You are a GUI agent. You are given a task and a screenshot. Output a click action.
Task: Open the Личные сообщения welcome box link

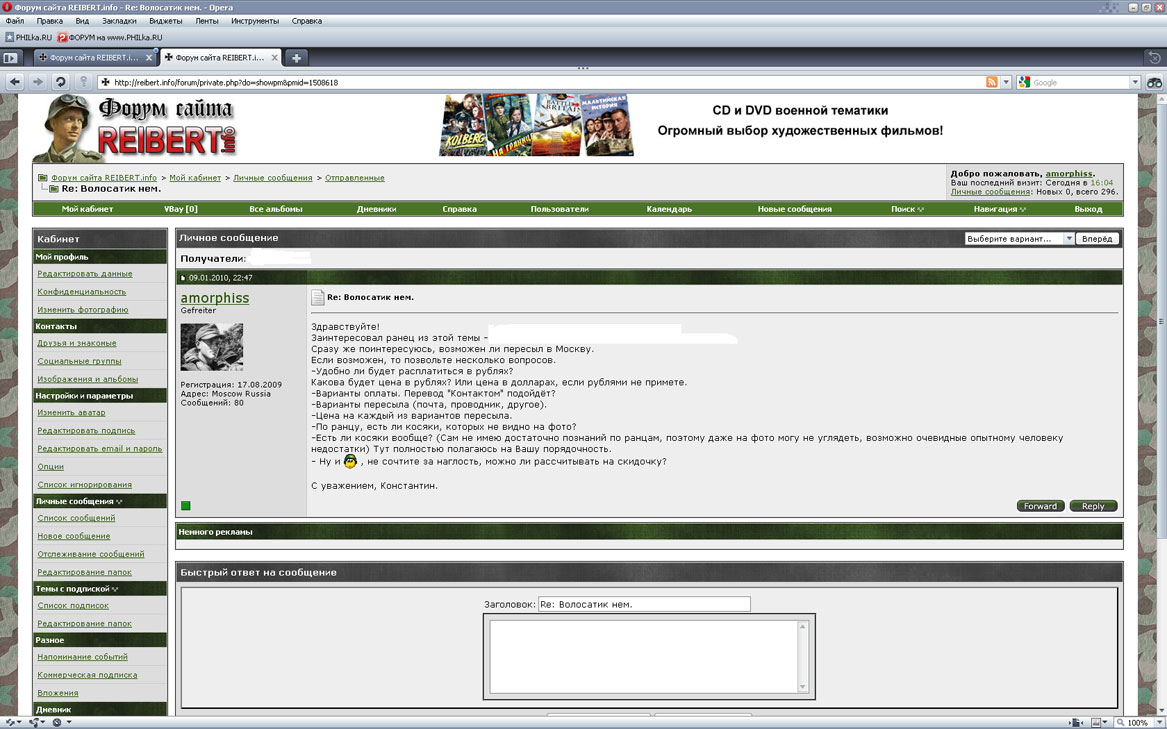(x=990, y=192)
